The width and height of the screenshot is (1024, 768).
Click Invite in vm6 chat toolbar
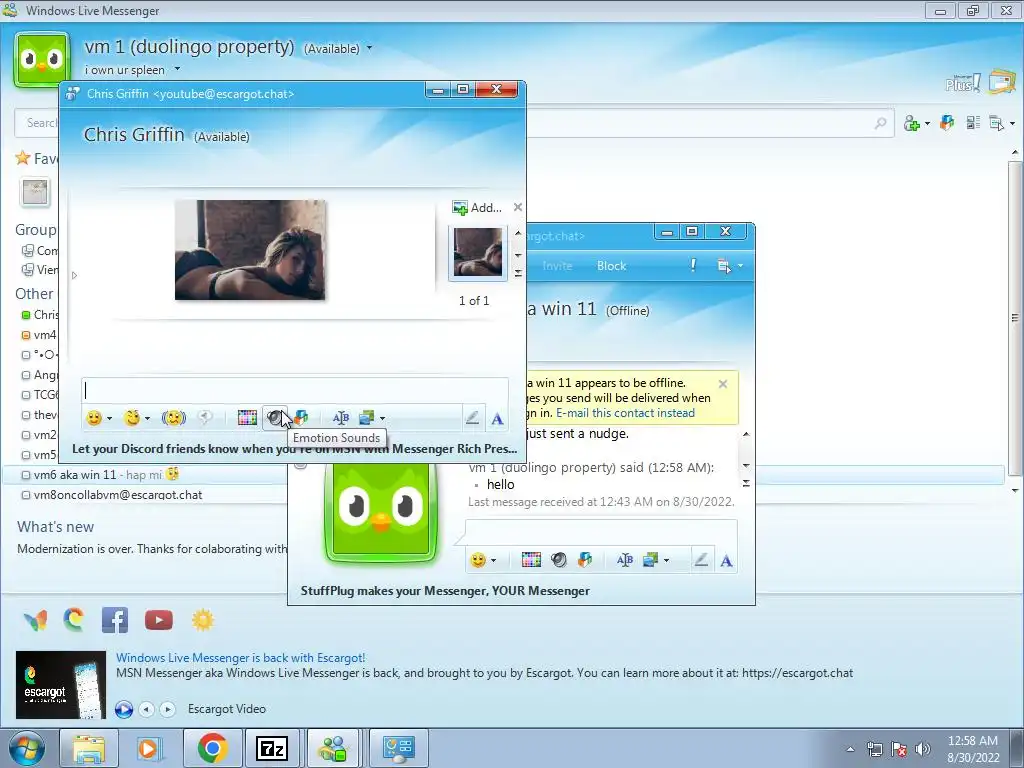pyautogui.click(x=557, y=266)
